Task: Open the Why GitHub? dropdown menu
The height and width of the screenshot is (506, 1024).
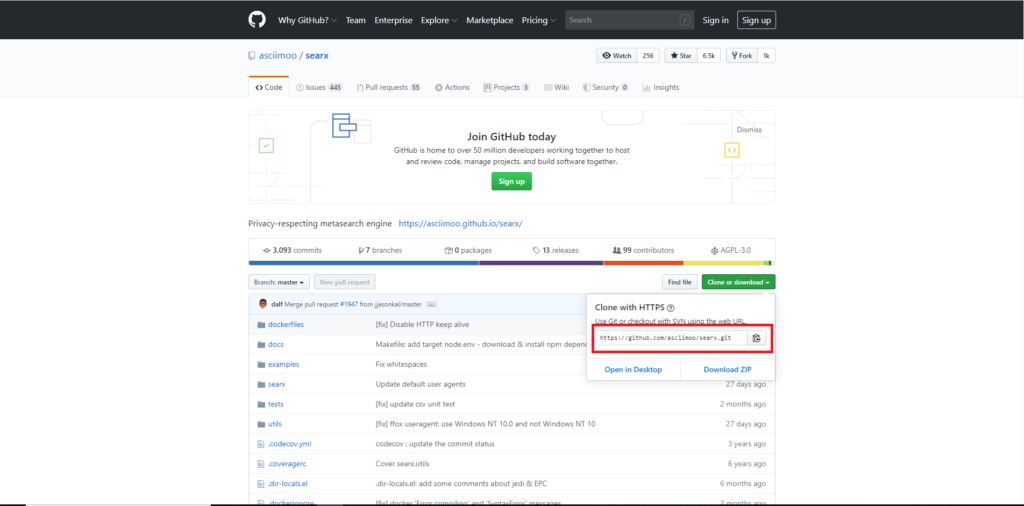Action: coord(307,20)
